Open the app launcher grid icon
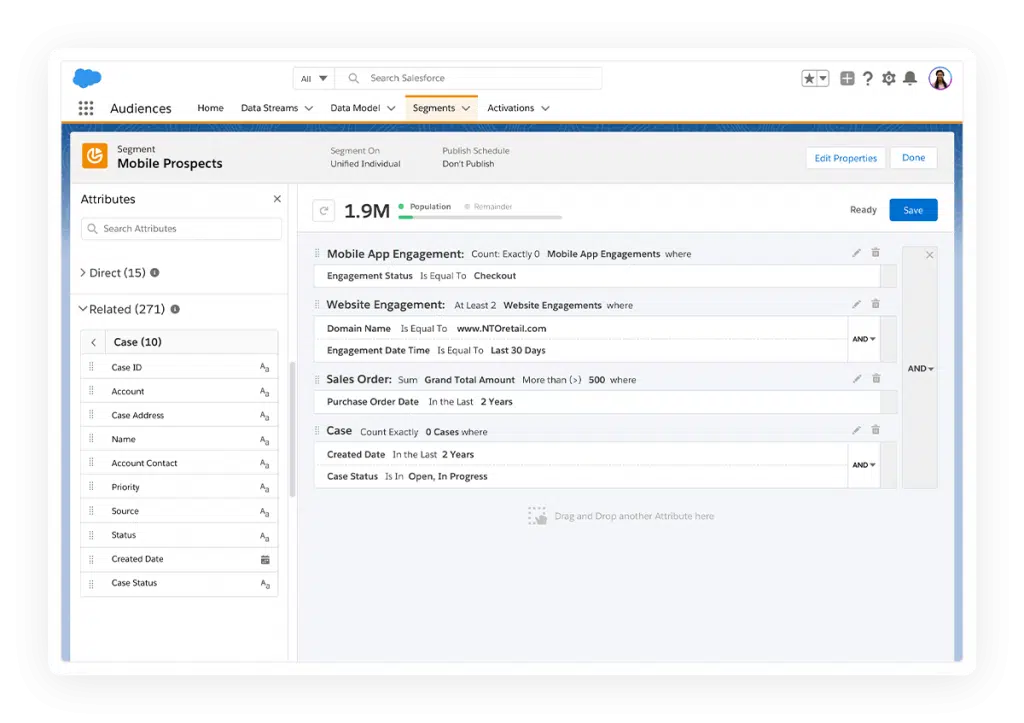The width and height of the screenshot is (1024, 723). (x=86, y=108)
